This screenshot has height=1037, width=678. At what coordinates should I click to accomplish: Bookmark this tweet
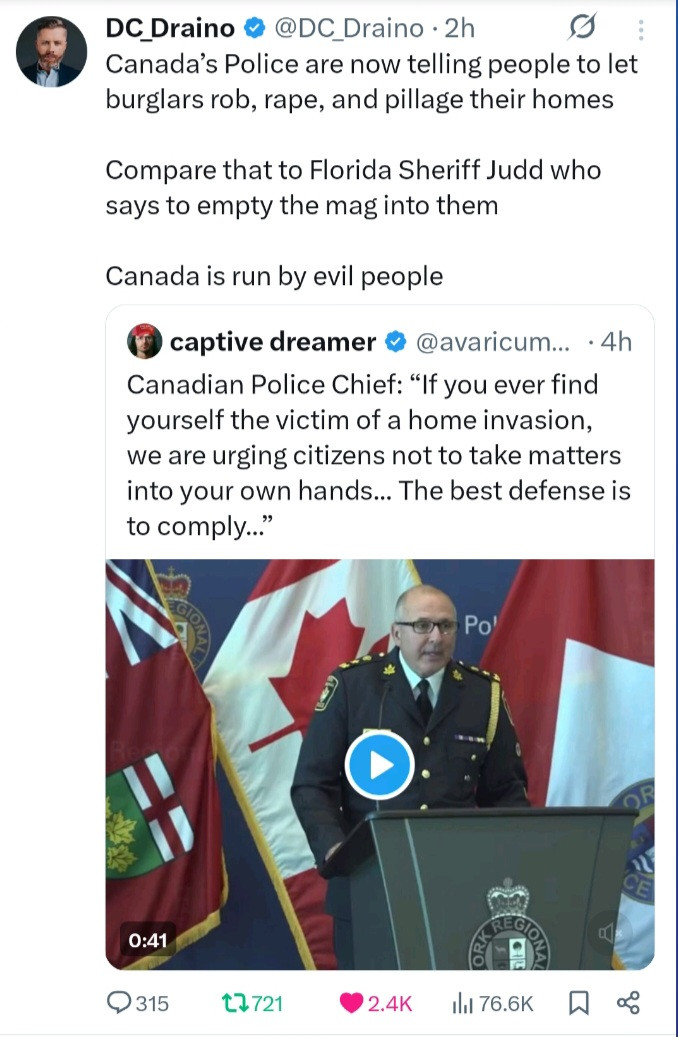tap(579, 1003)
